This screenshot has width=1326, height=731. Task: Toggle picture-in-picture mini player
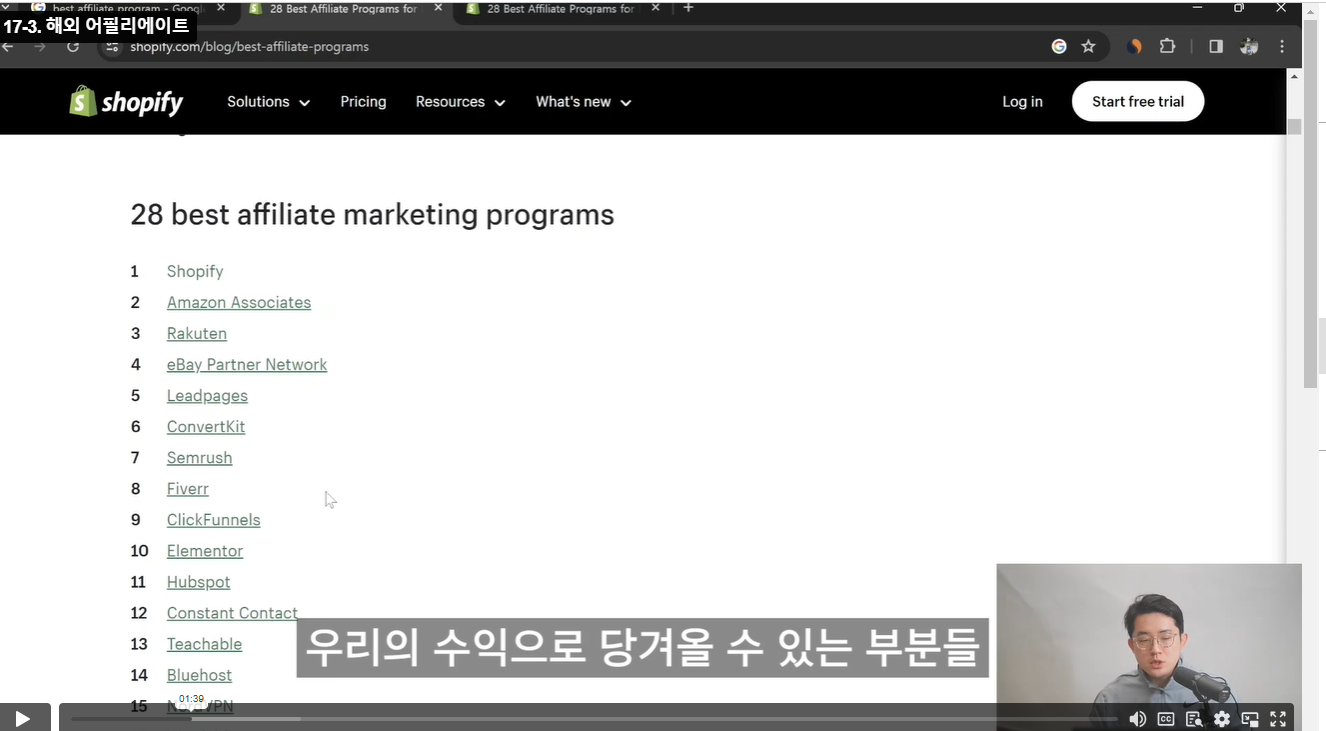(1250, 719)
